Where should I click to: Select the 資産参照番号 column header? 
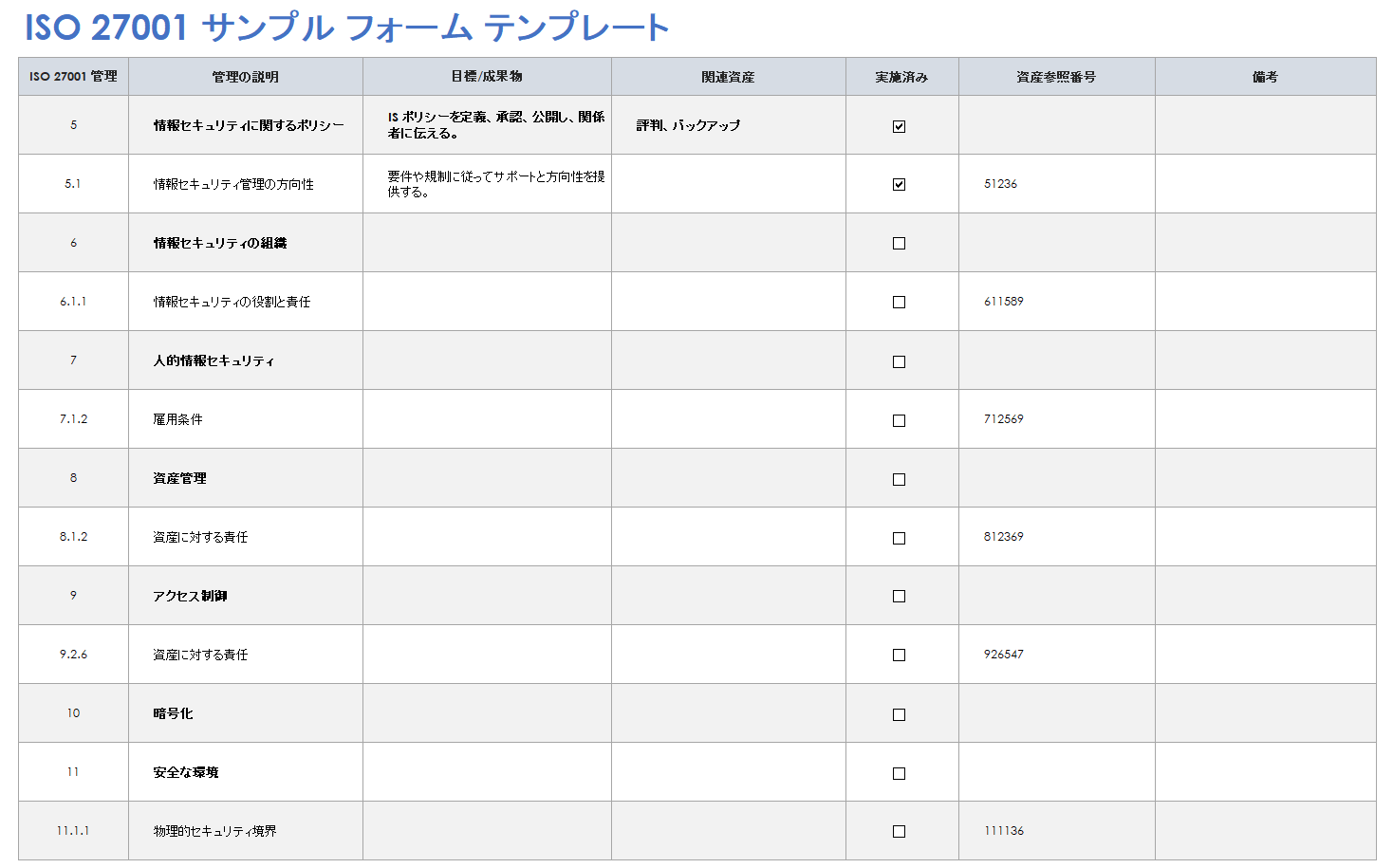1057,77
